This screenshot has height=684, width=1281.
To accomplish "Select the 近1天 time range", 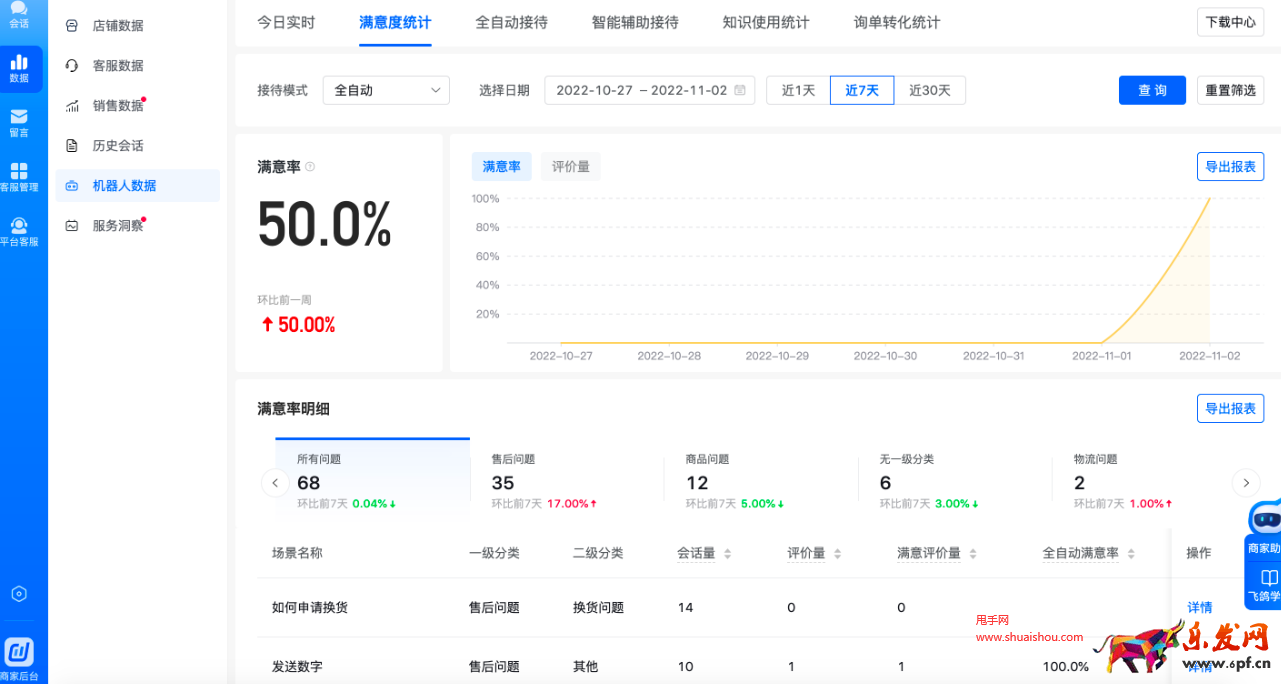I will [x=797, y=89].
